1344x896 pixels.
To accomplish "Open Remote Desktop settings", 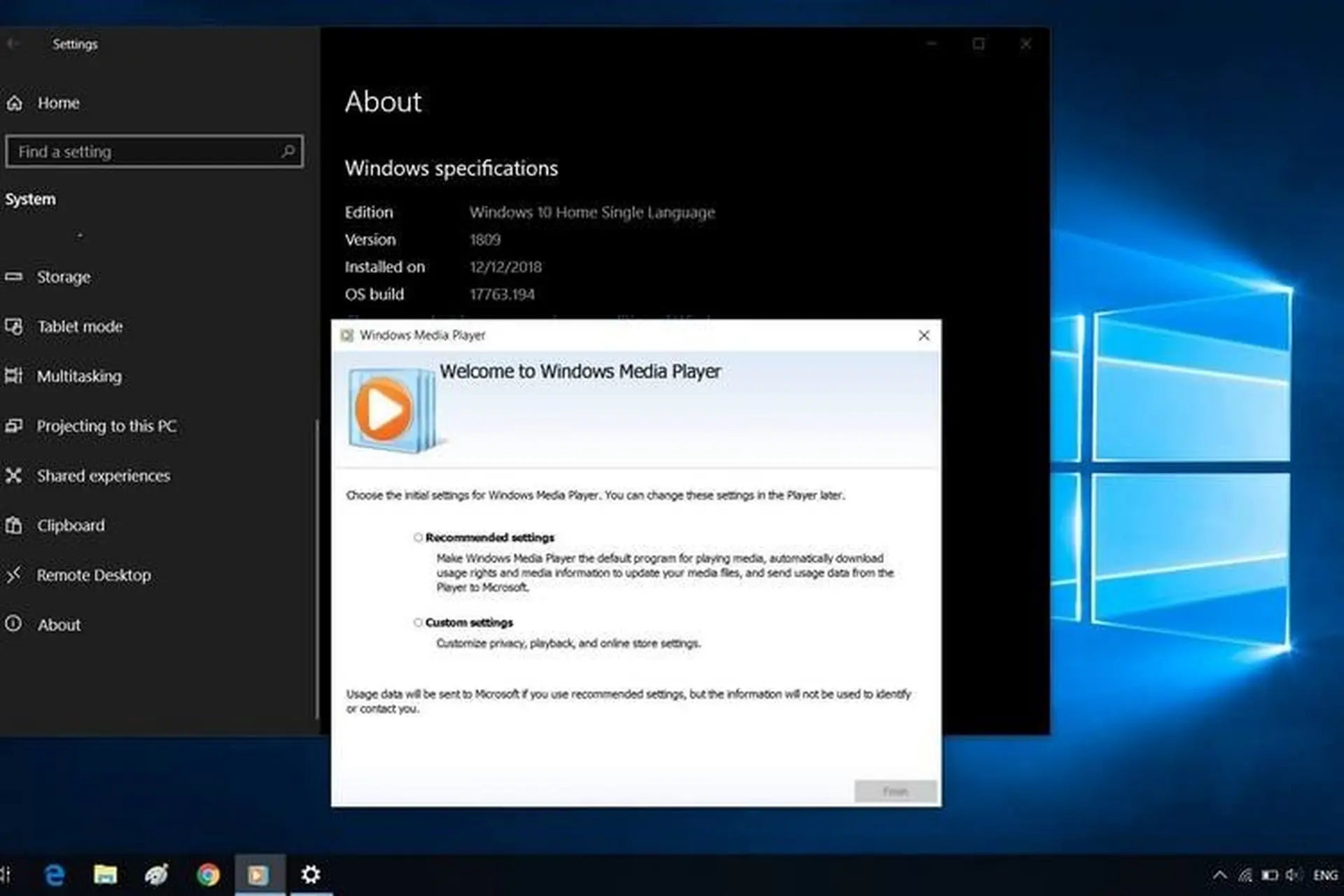I will point(94,575).
